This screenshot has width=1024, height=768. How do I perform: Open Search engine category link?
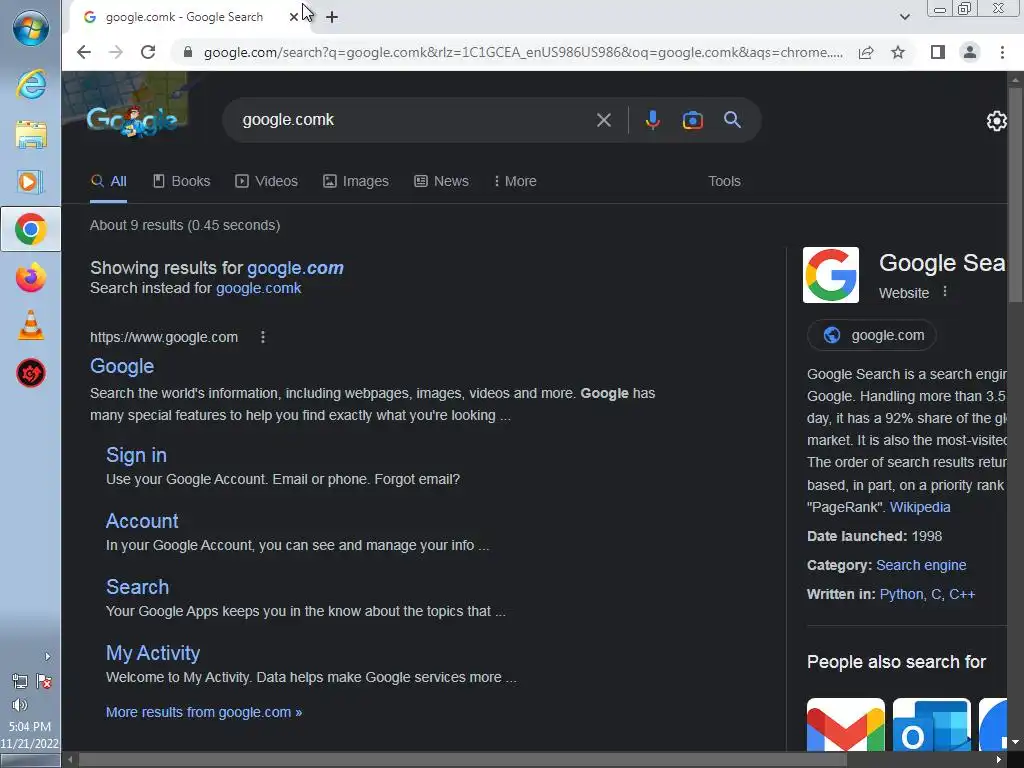point(921,566)
